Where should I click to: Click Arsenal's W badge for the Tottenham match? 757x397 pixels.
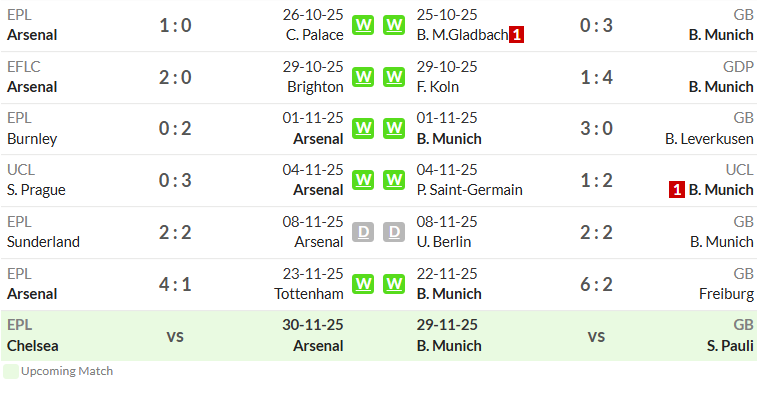(x=363, y=284)
